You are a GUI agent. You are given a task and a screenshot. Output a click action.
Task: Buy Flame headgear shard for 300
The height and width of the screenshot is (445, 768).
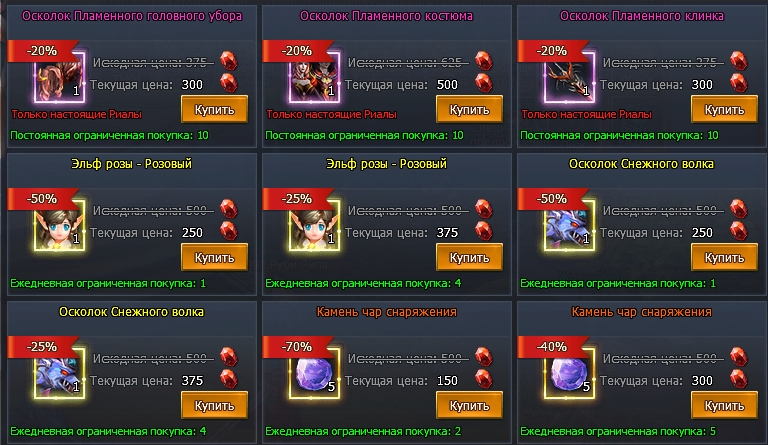[215, 109]
